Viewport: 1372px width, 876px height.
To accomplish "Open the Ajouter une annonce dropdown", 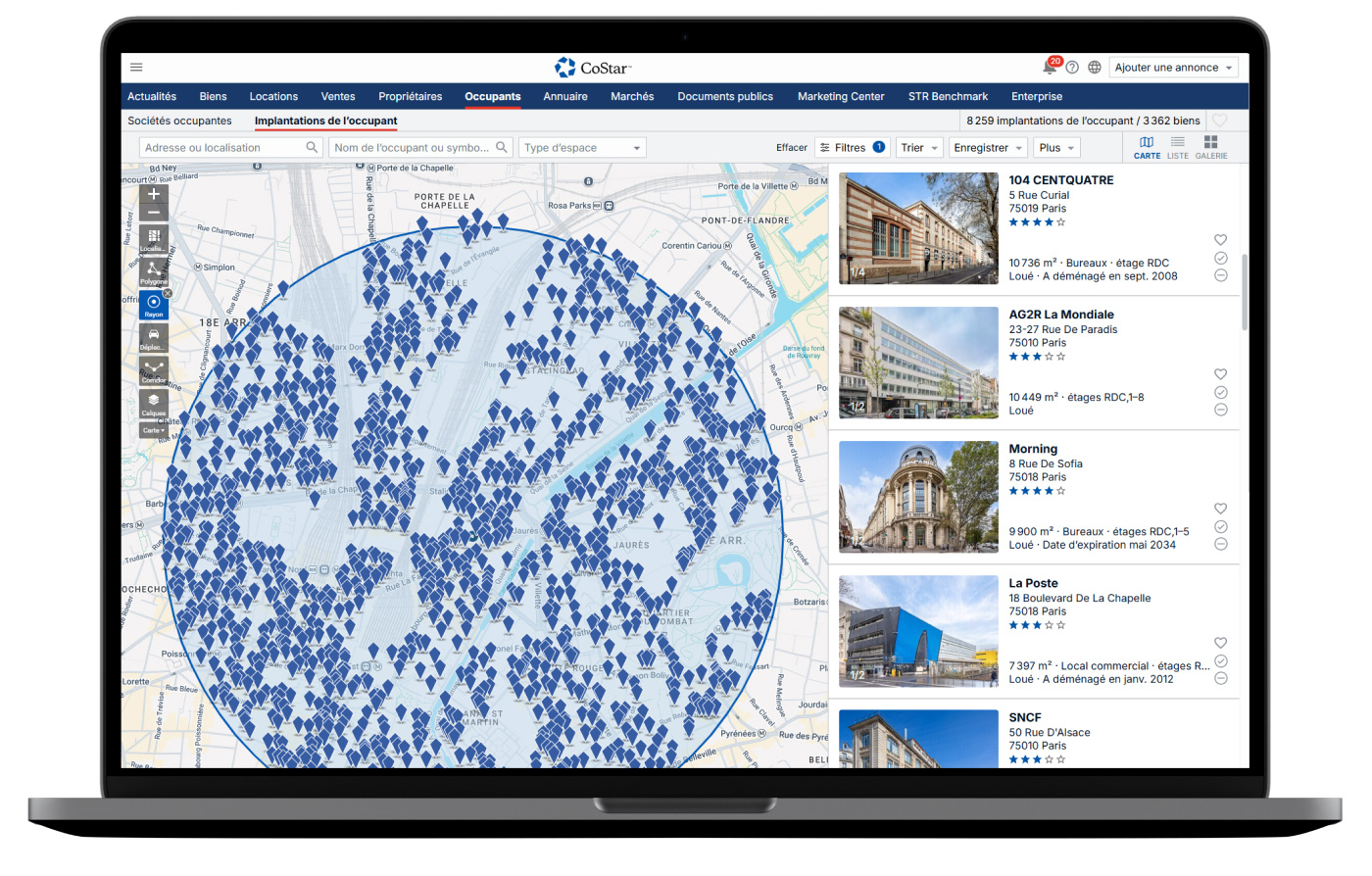I will [x=1175, y=68].
